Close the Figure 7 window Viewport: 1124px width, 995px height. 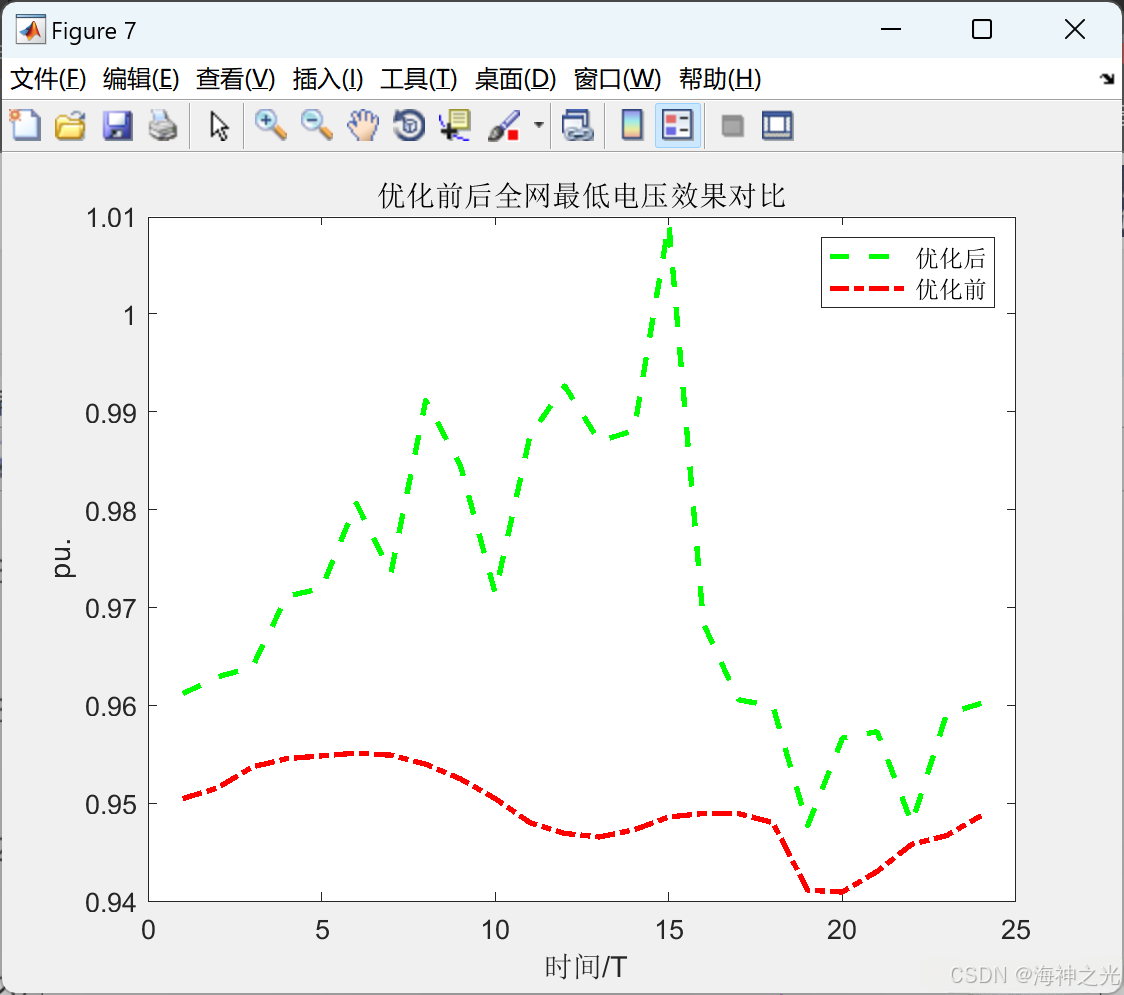coord(1075,29)
